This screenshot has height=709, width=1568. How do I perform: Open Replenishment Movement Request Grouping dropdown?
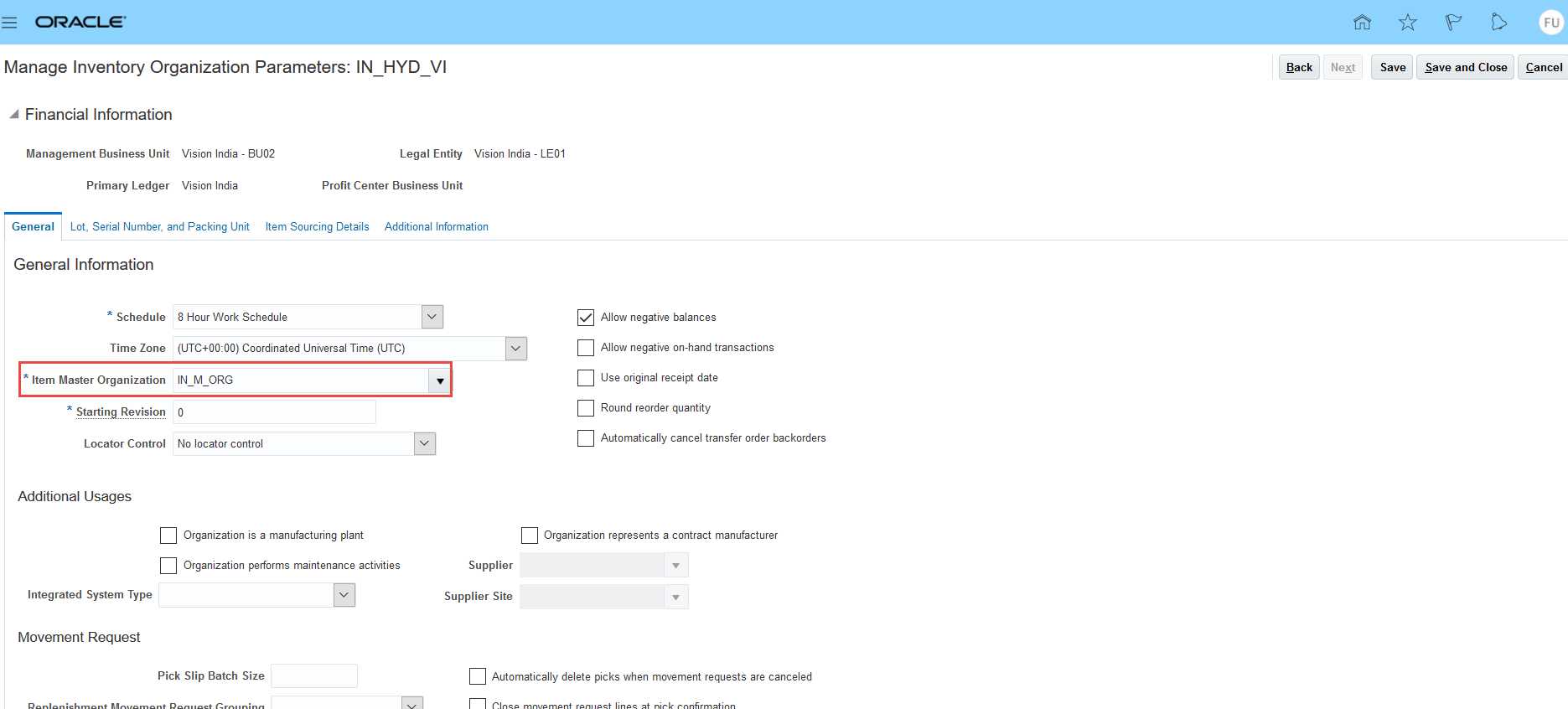pos(412,704)
